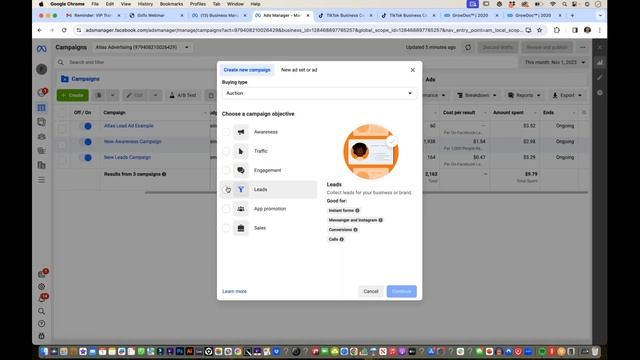The width and height of the screenshot is (640, 360).
Task: Click in the Search and filter field
Action: (286, 62)
